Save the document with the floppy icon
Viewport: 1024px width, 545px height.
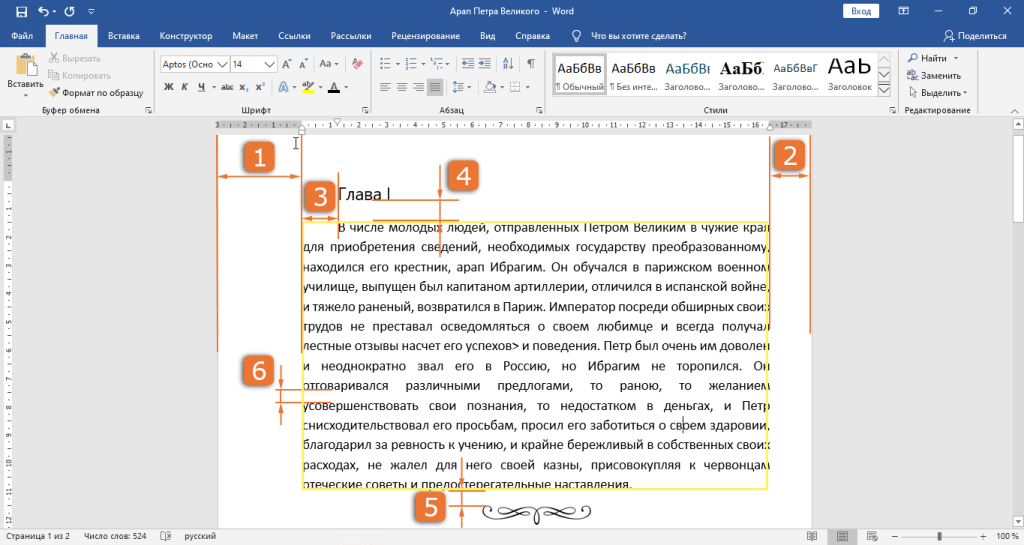tap(21, 11)
